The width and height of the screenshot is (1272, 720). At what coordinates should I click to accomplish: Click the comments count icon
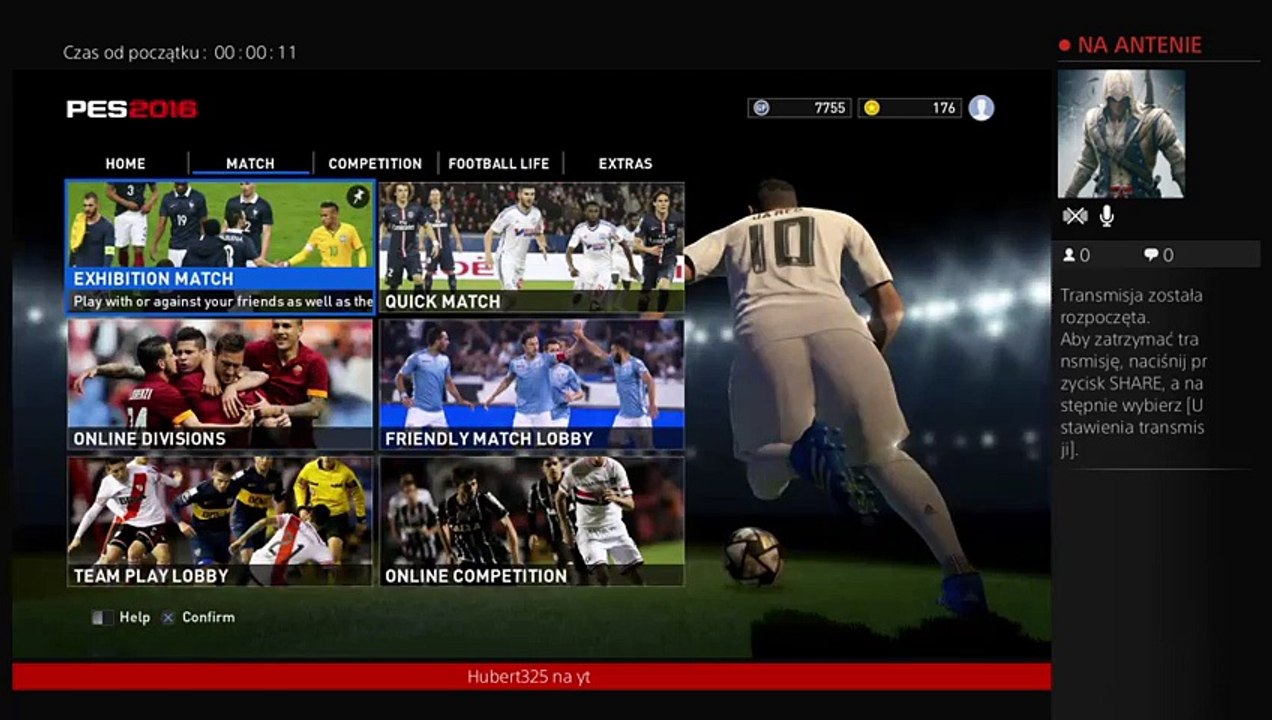[x=1151, y=255]
